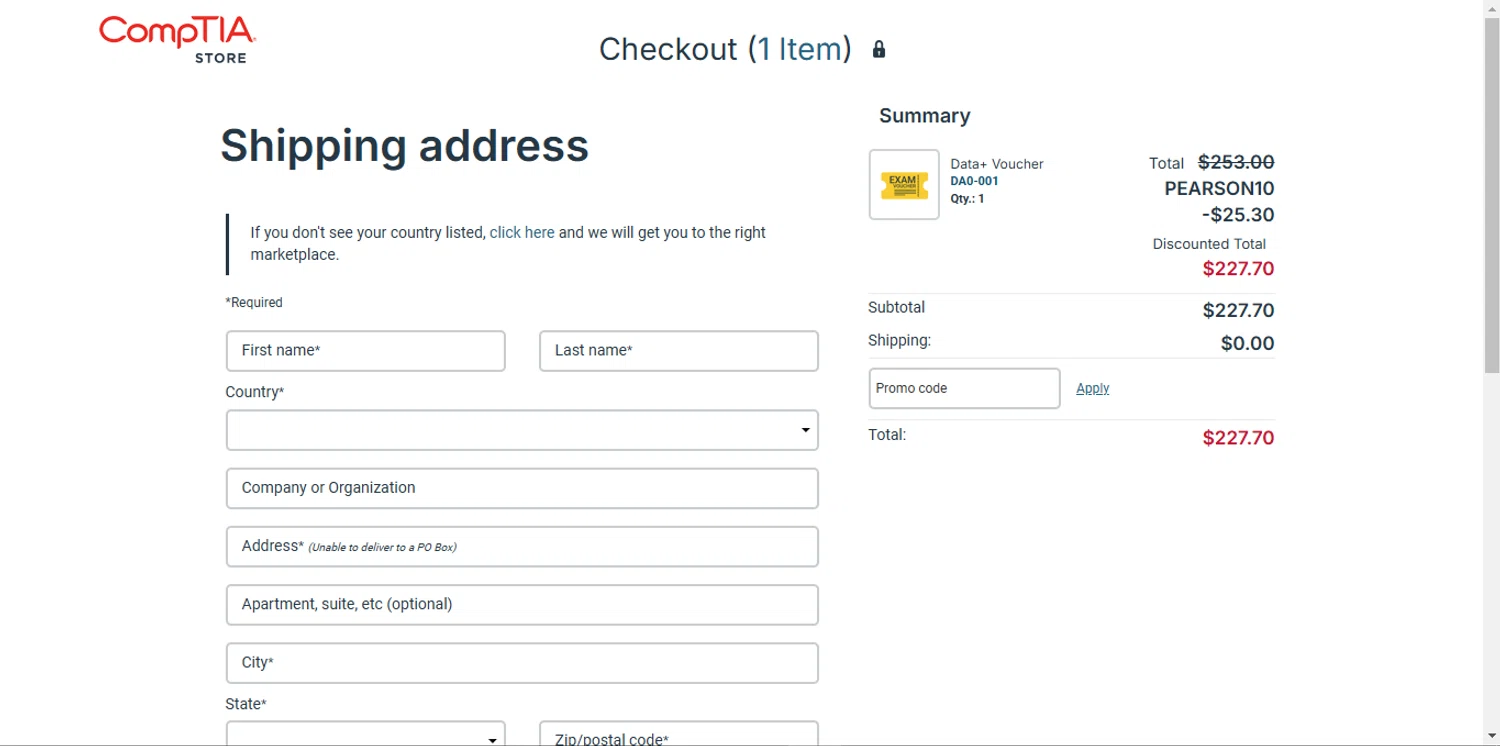The height and width of the screenshot is (746, 1500).
Task: Click the secure checkout padlock icon
Action: [x=879, y=49]
